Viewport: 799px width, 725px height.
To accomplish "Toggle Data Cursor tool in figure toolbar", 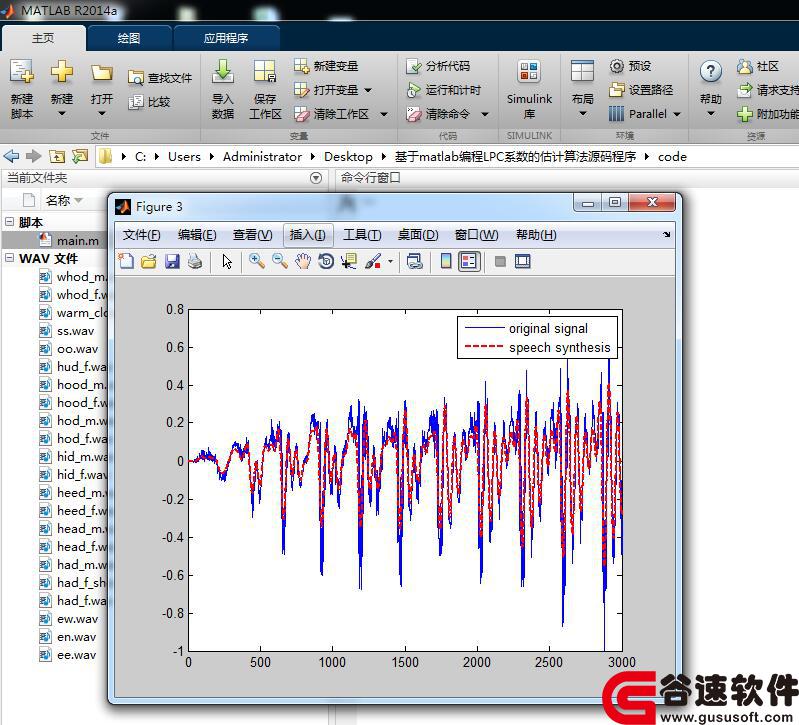I will (x=349, y=261).
